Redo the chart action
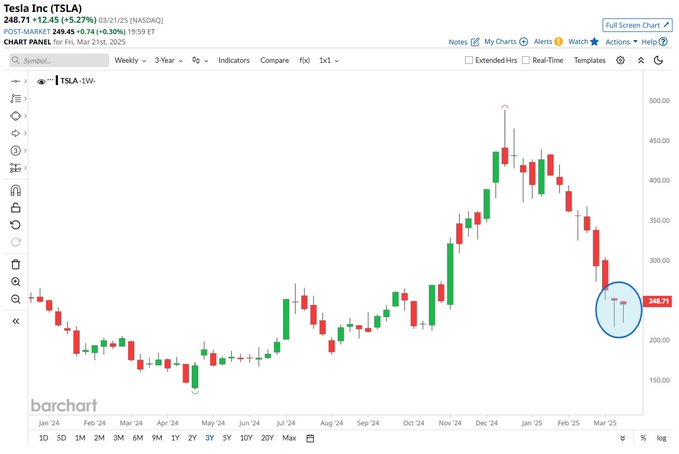 (x=16, y=242)
